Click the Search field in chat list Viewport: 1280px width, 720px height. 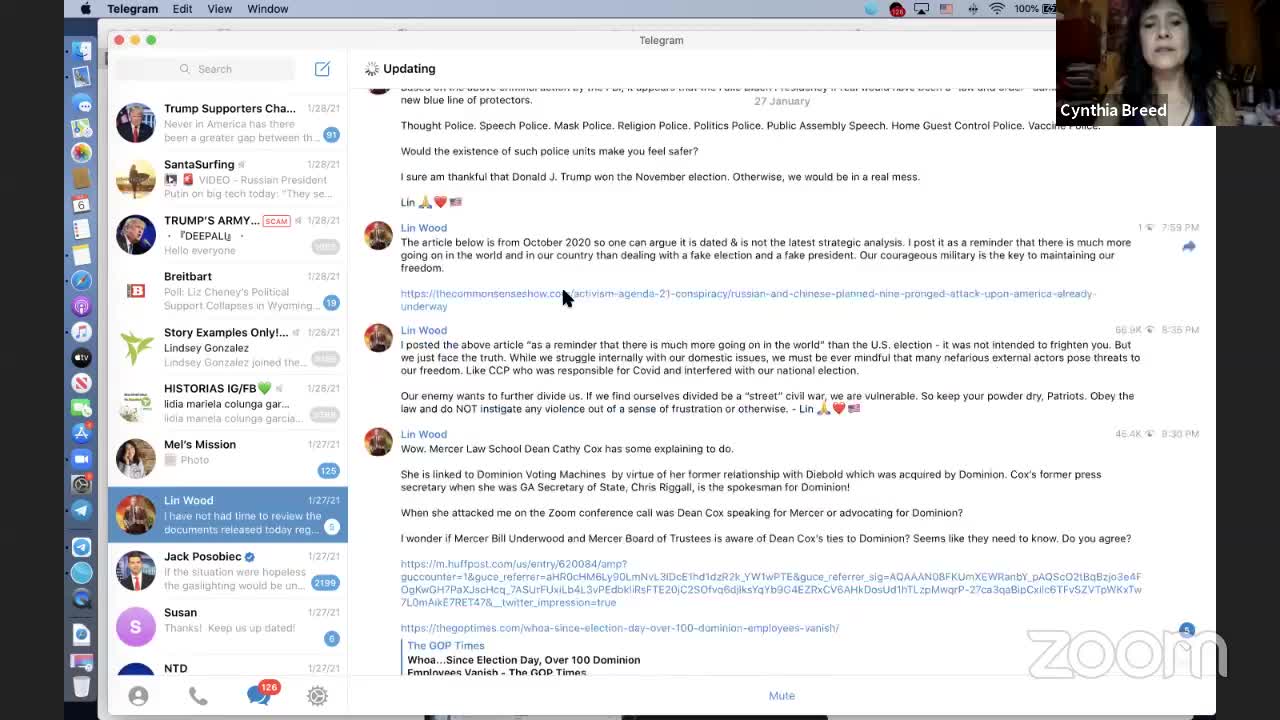[x=206, y=69]
